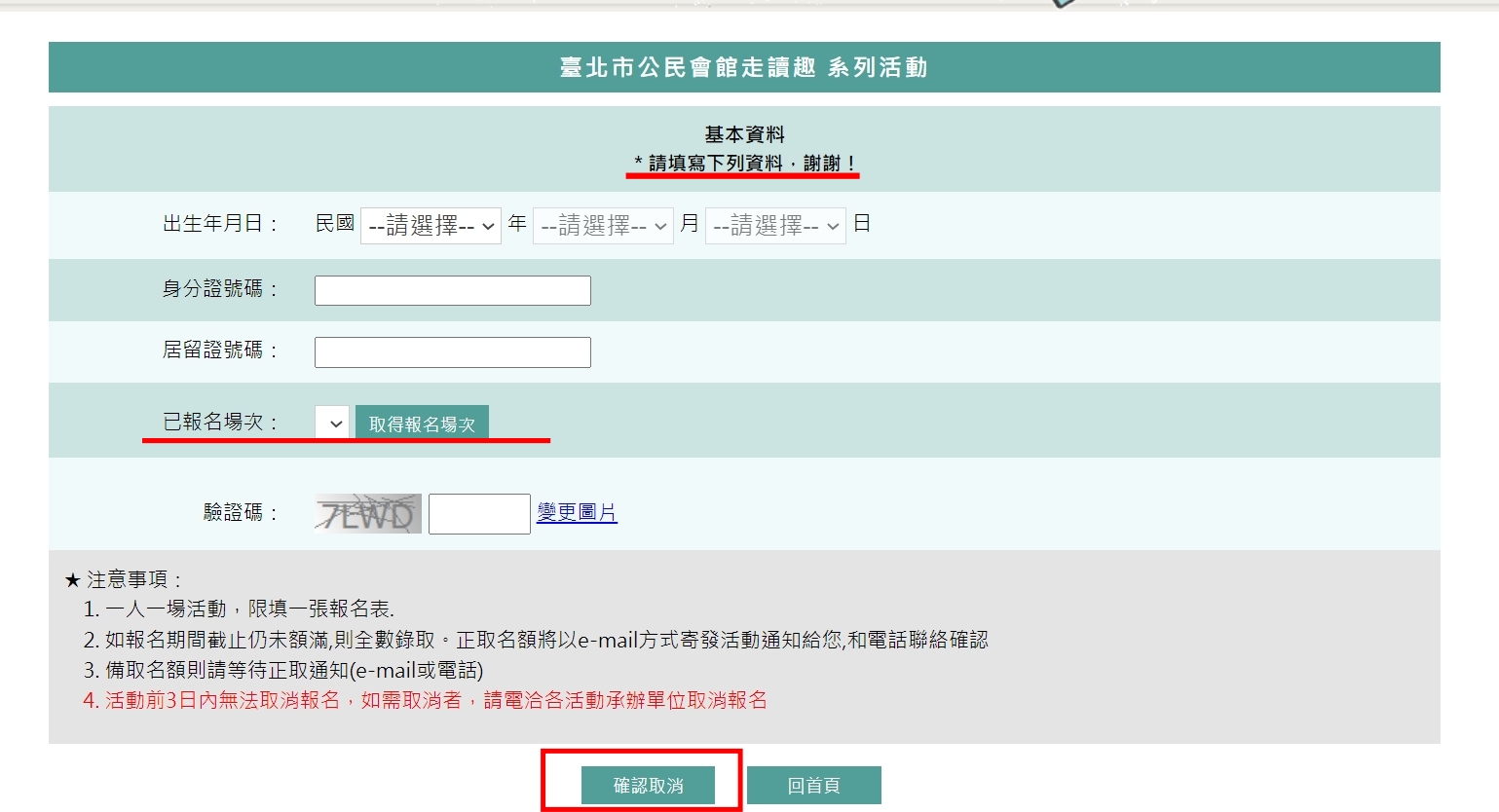Click the 變更圖片 link
This screenshot has width=1499, height=812.
coord(577,512)
